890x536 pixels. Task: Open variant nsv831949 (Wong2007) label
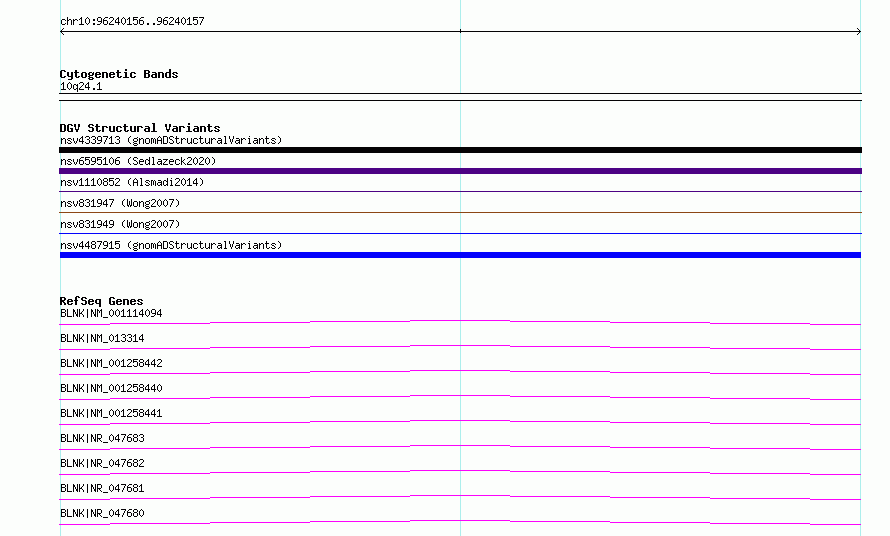pyautogui.click(x=120, y=224)
